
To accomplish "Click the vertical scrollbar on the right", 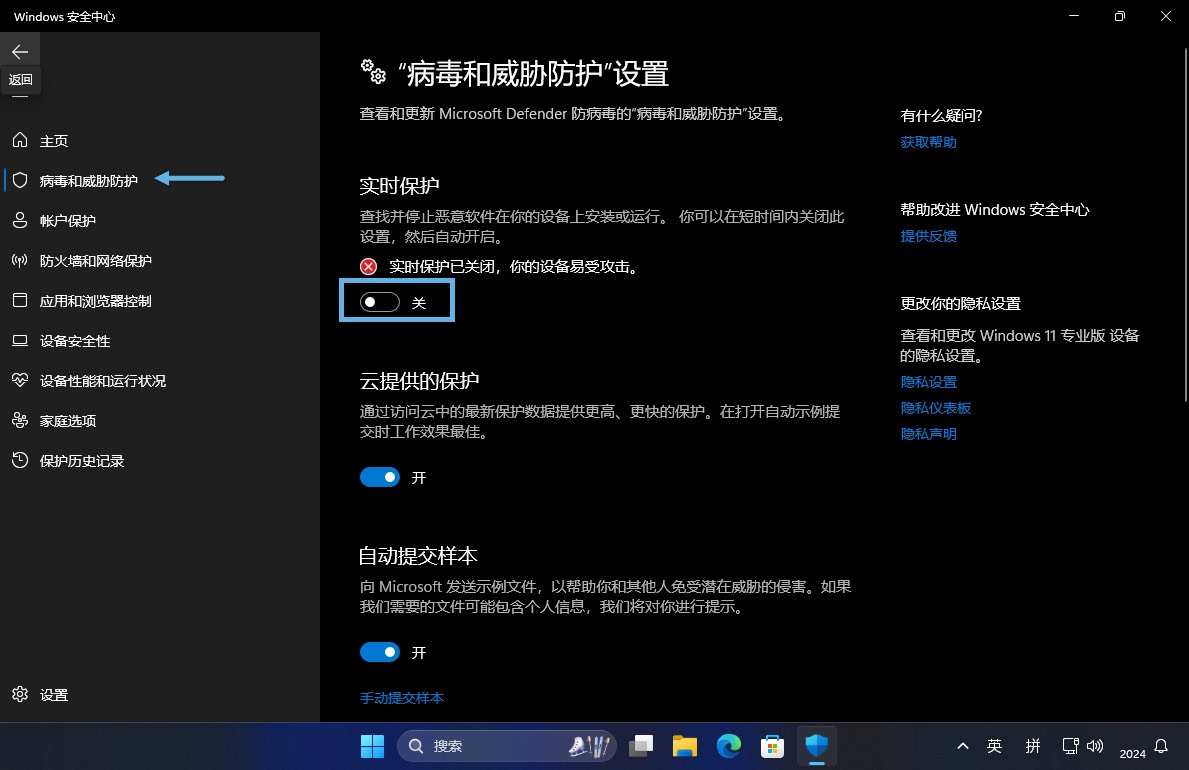I will click(1185, 224).
